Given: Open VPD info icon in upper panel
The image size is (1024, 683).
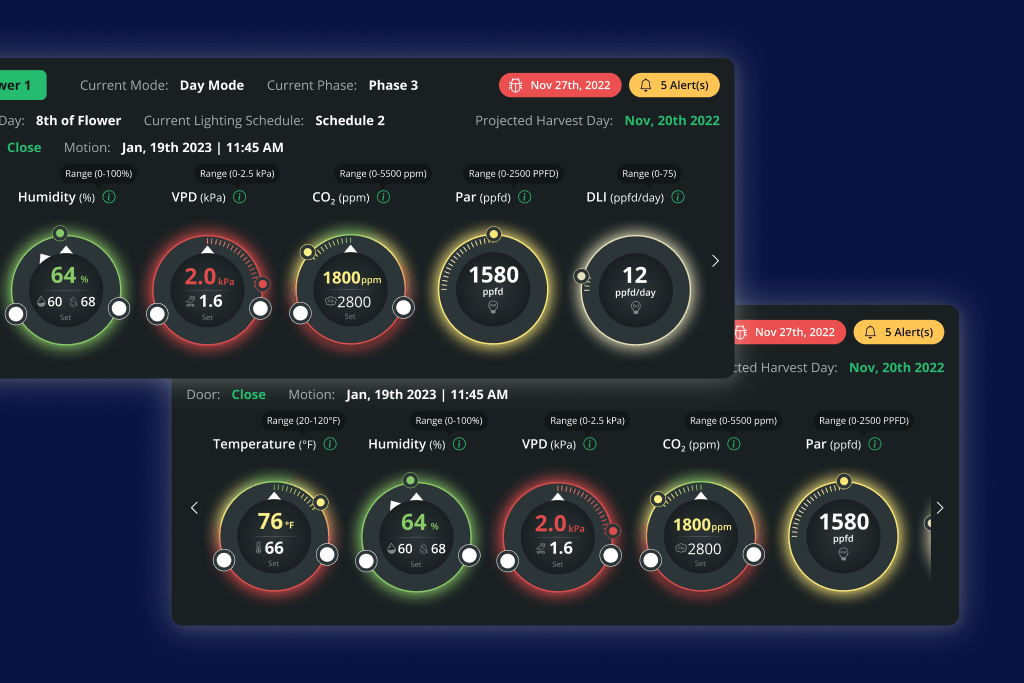Looking at the screenshot, I should coord(240,197).
